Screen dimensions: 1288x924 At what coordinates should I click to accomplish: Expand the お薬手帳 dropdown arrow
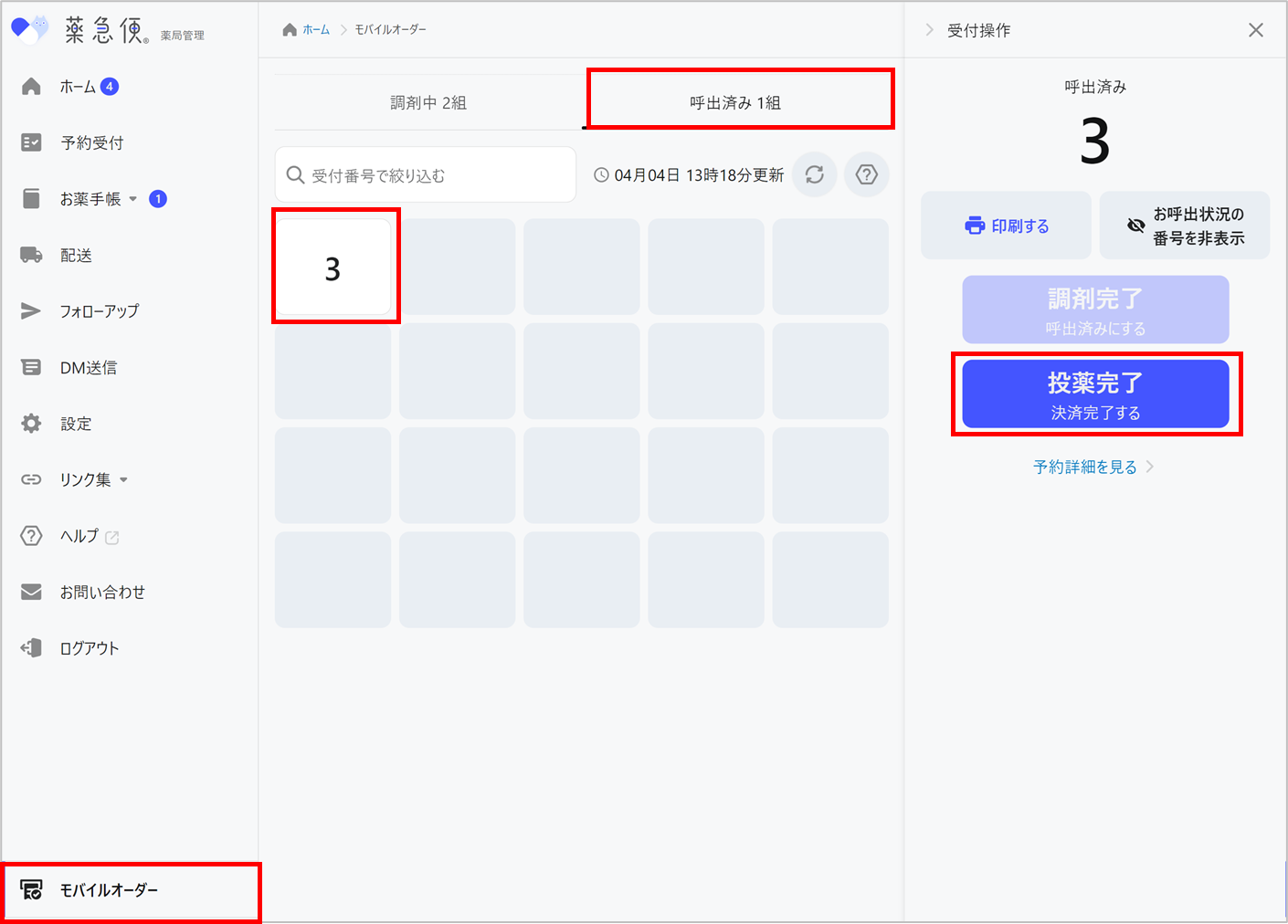[x=133, y=199]
